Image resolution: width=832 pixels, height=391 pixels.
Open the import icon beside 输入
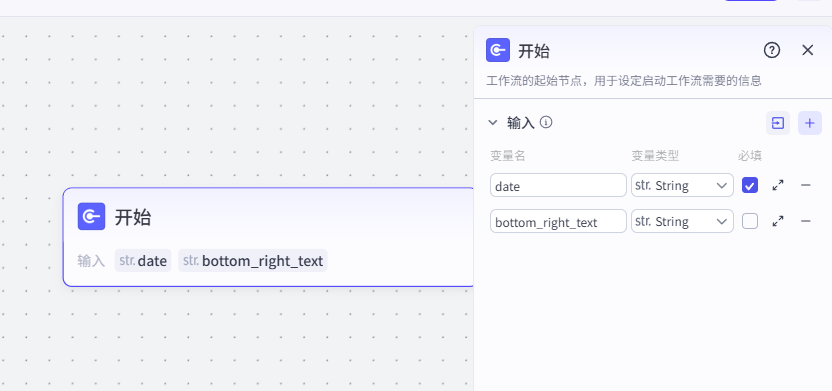coord(778,123)
